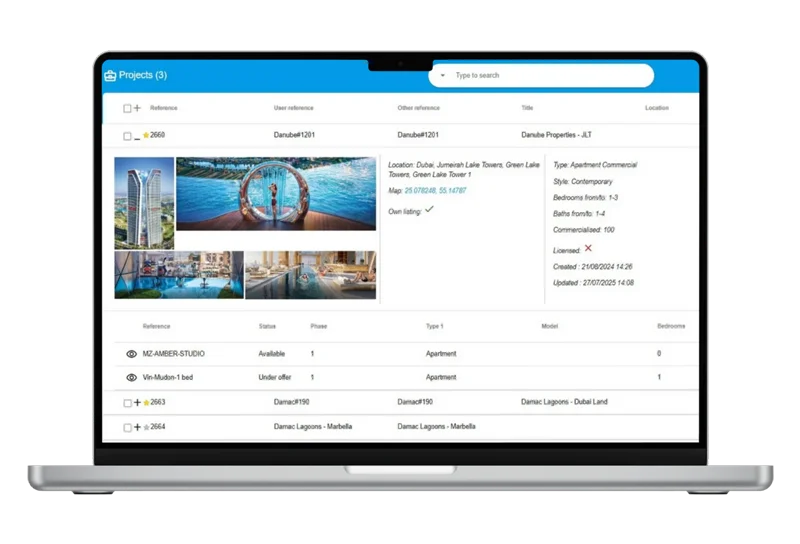
Task: Open the twin tower building thumbnail
Action: click(144, 202)
